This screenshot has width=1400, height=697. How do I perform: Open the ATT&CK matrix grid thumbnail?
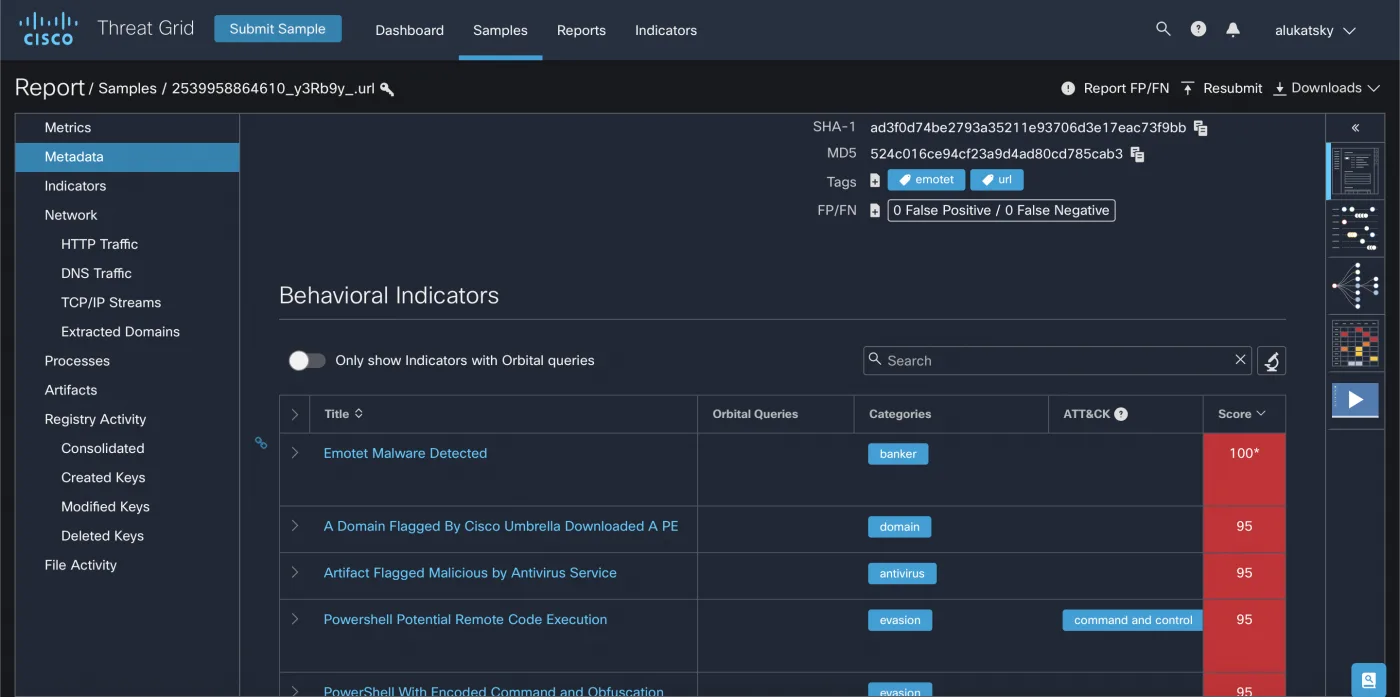tap(1355, 344)
